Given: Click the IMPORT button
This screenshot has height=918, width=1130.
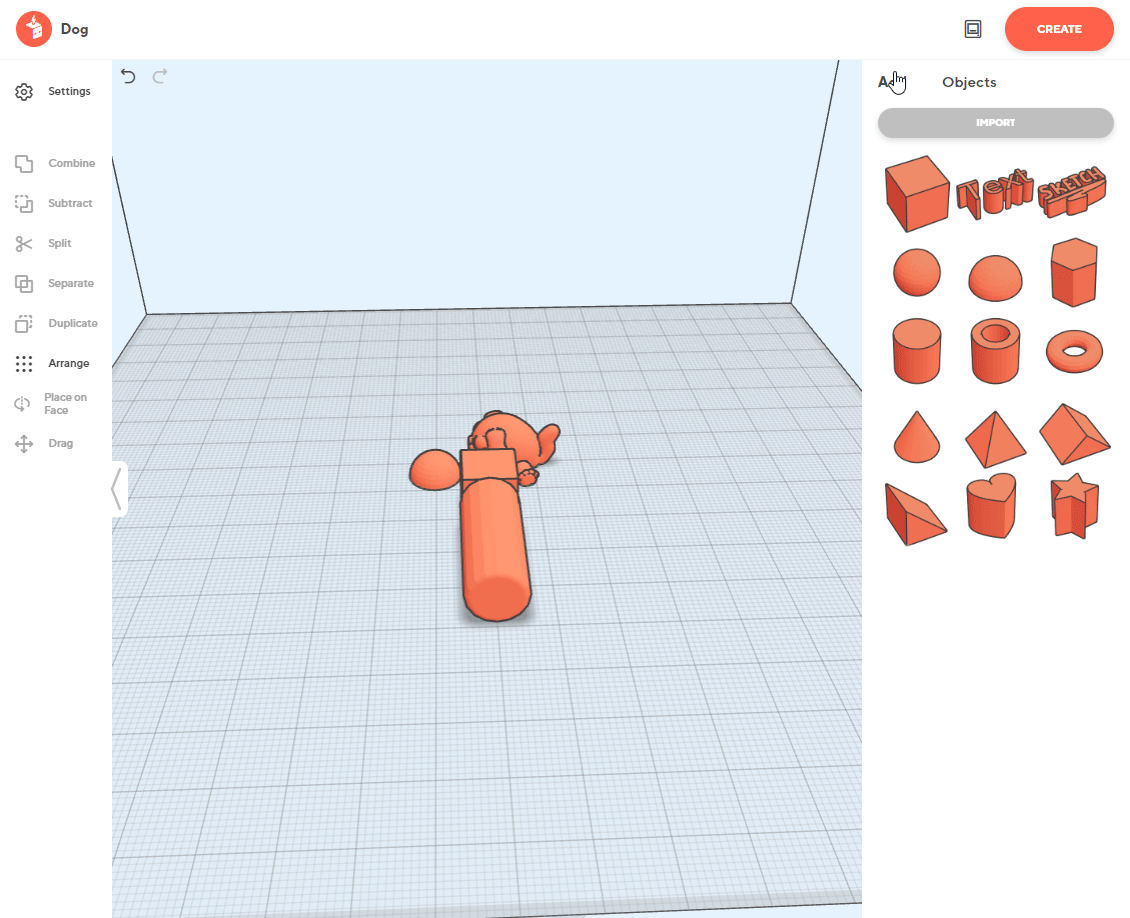Looking at the screenshot, I should (x=995, y=123).
